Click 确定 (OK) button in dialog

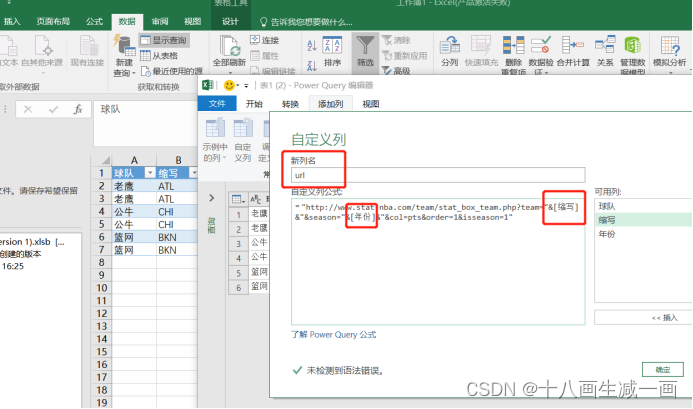pyautogui.click(x=663, y=370)
